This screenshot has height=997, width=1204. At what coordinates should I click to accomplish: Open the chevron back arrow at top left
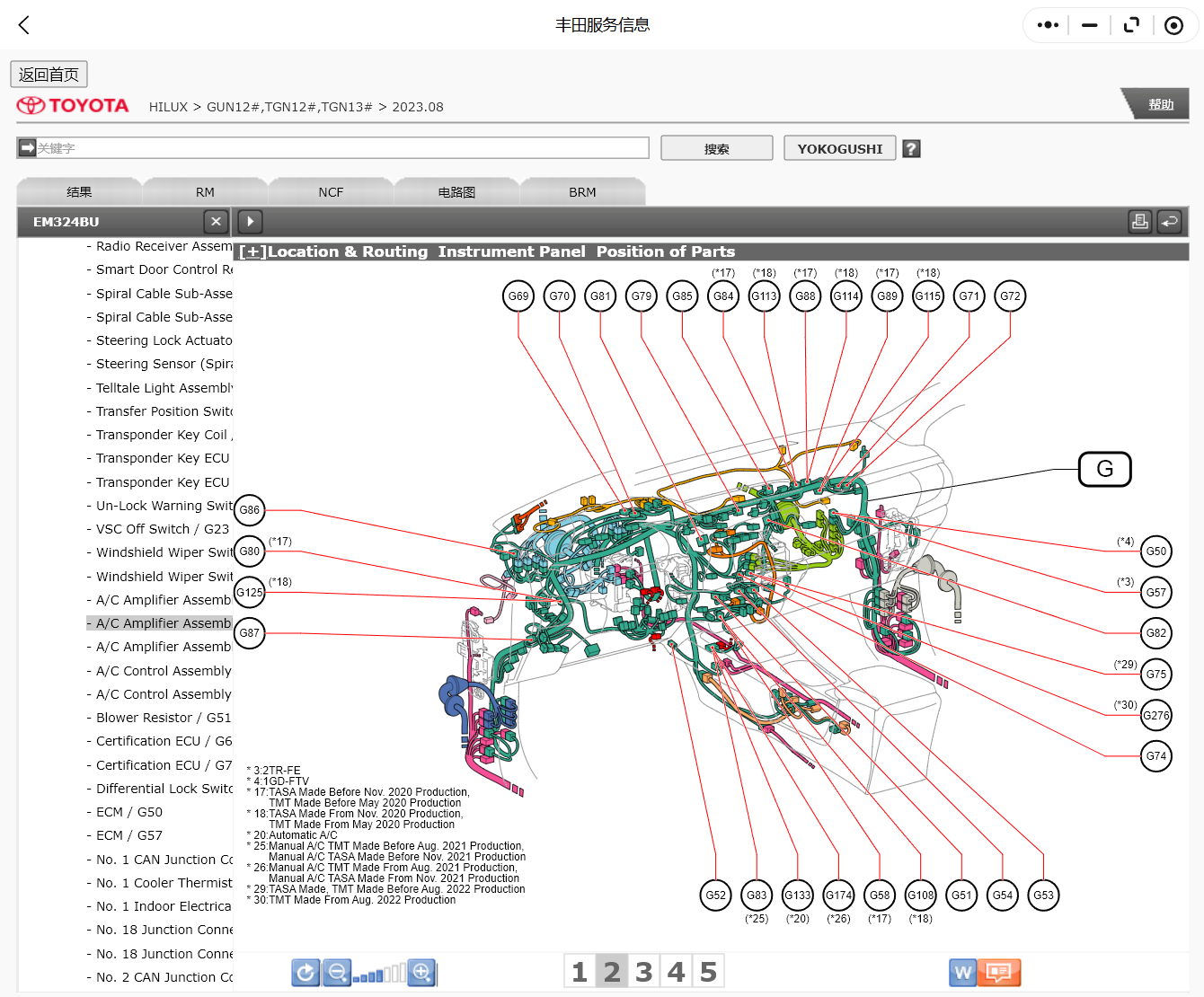click(22, 25)
